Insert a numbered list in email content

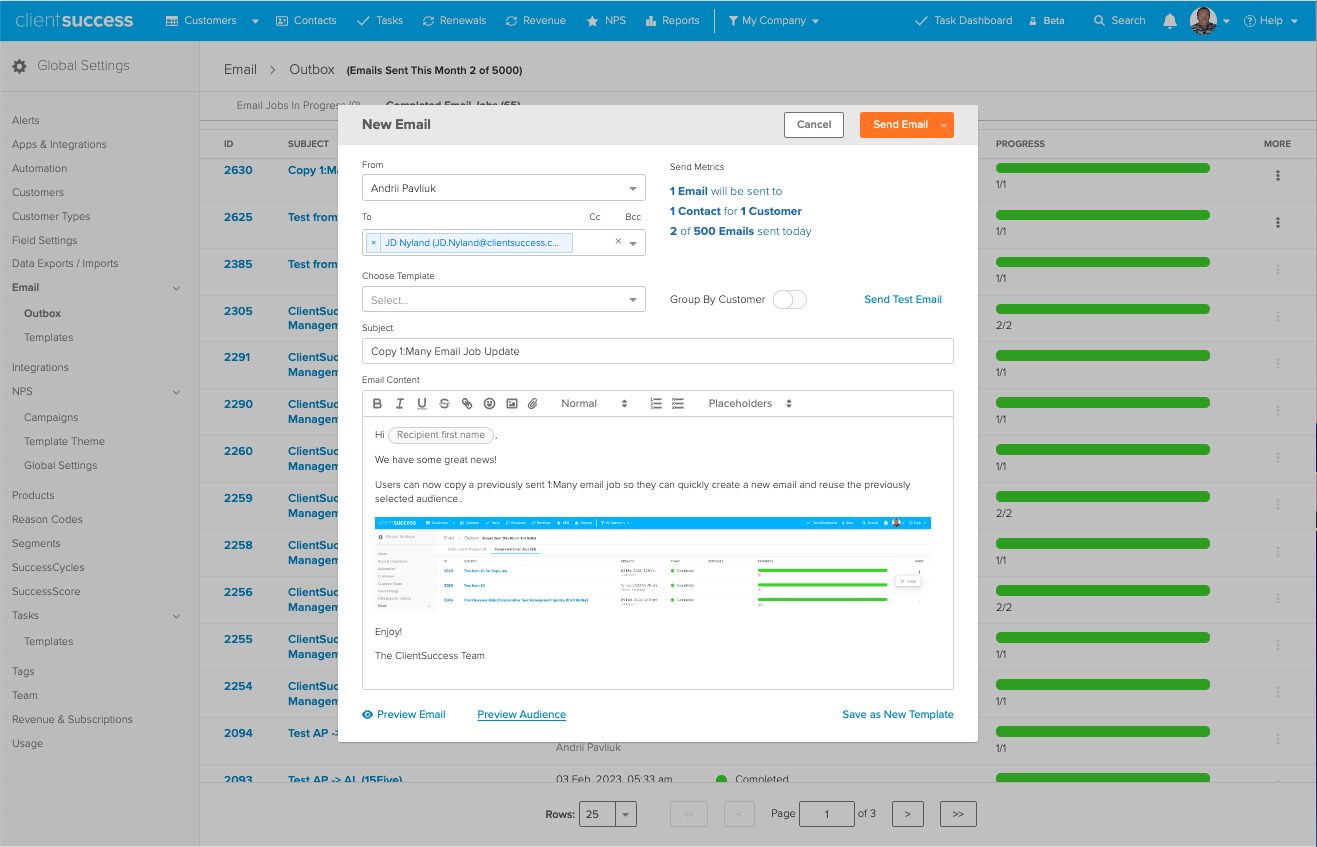(x=656, y=404)
